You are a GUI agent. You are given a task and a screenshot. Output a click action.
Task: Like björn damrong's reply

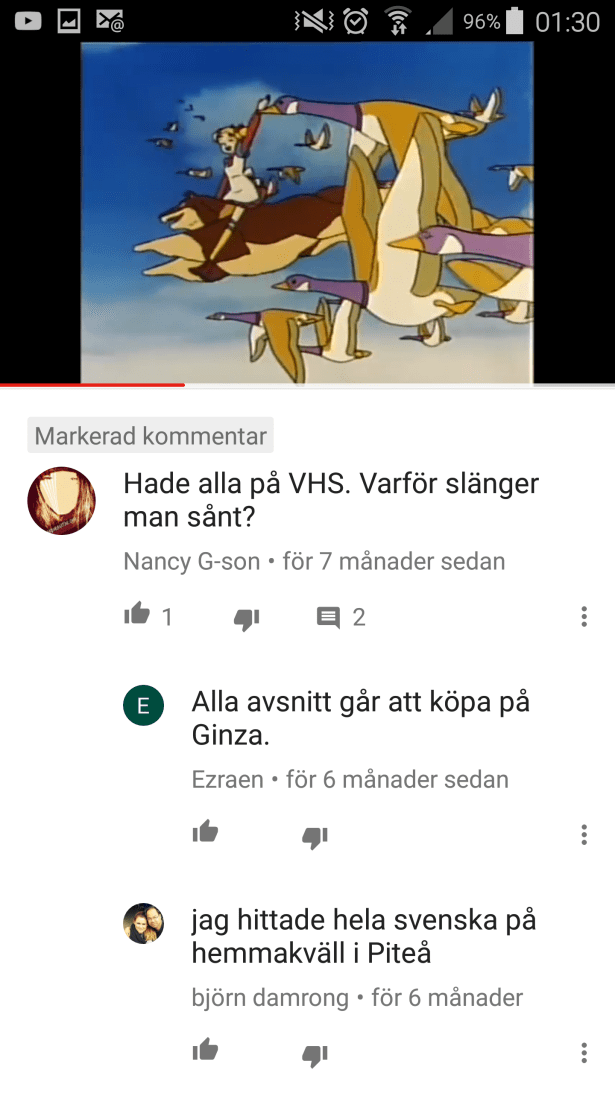(x=205, y=1050)
